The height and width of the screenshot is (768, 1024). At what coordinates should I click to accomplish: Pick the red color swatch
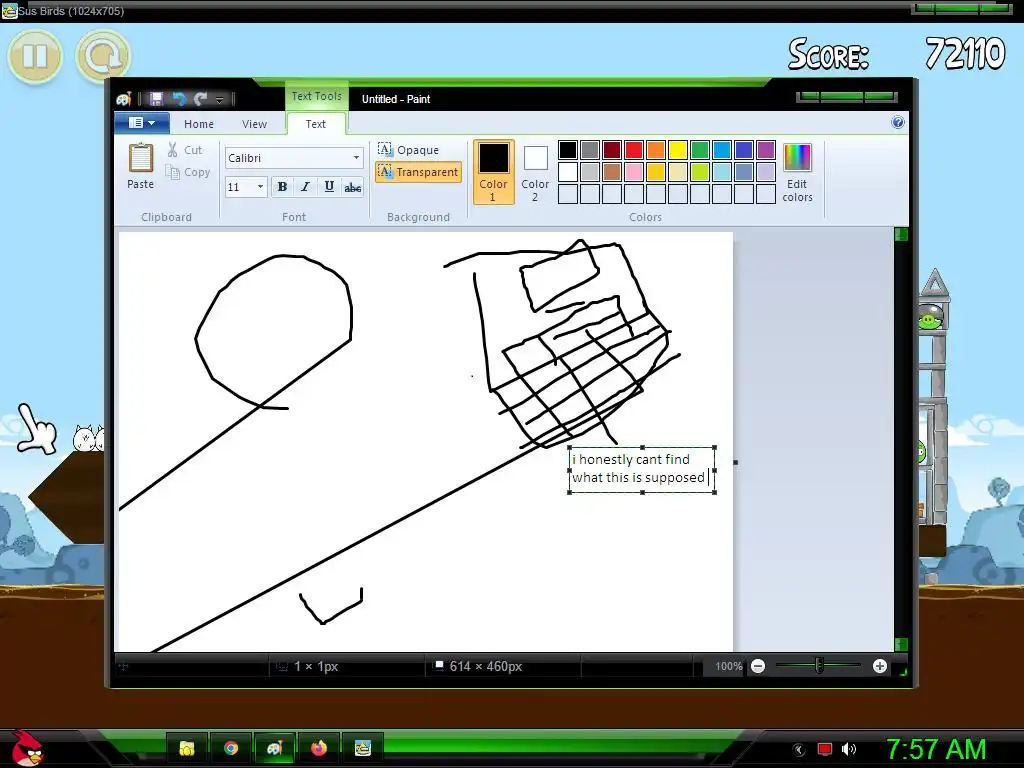tap(634, 150)
